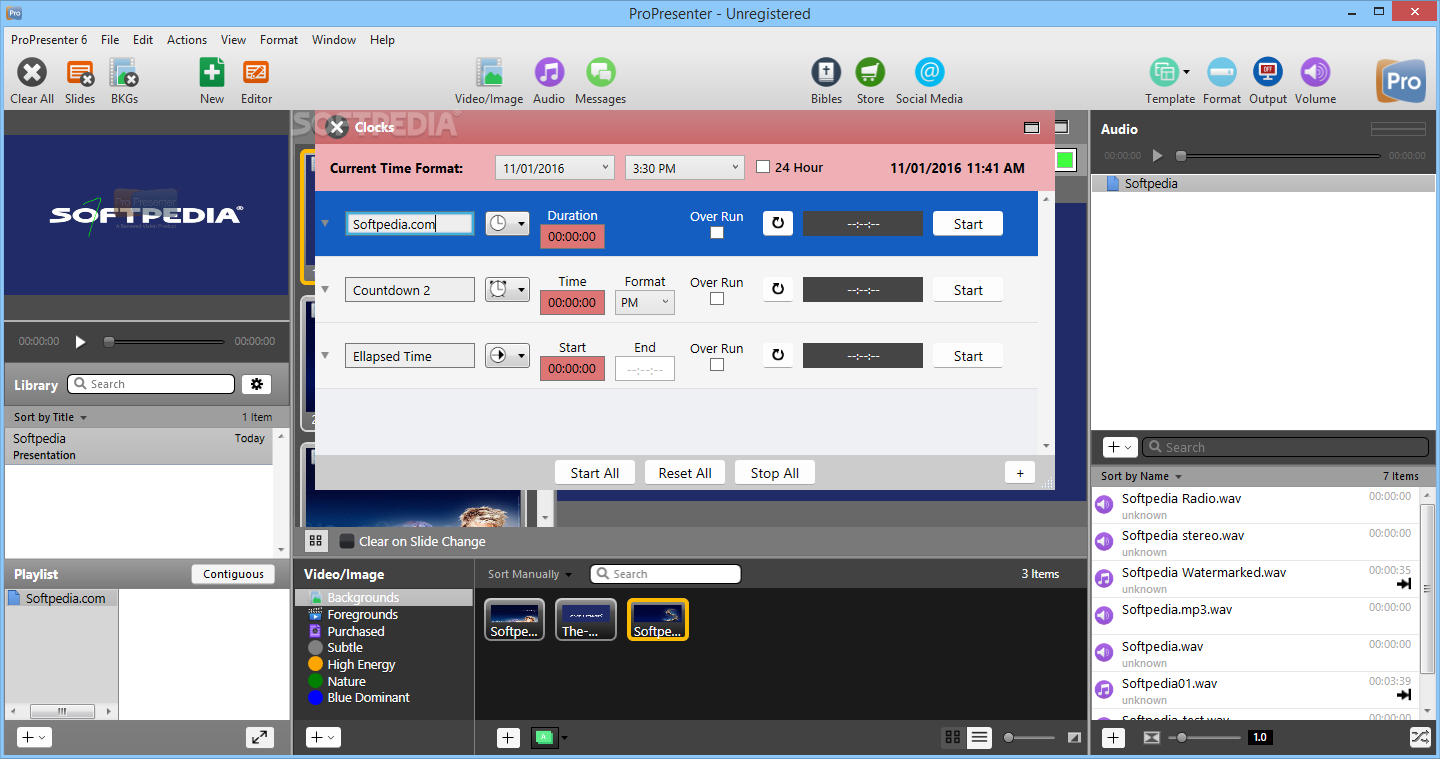The width and height of the screenshot is (1440, 759).
Task: Toggle Clear on Slide Change
Action: (347, 541)
